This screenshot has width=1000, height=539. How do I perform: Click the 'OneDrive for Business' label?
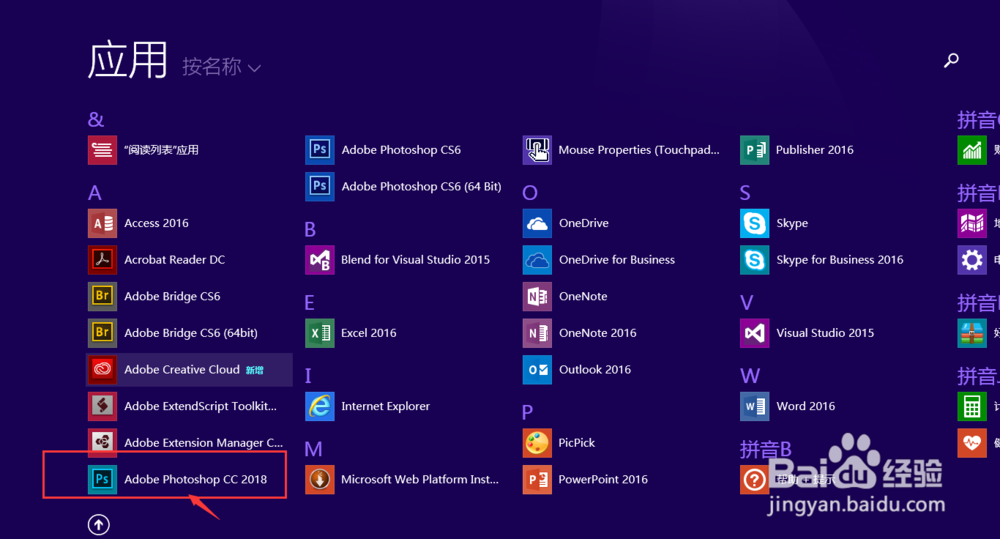tap(617, 260)
